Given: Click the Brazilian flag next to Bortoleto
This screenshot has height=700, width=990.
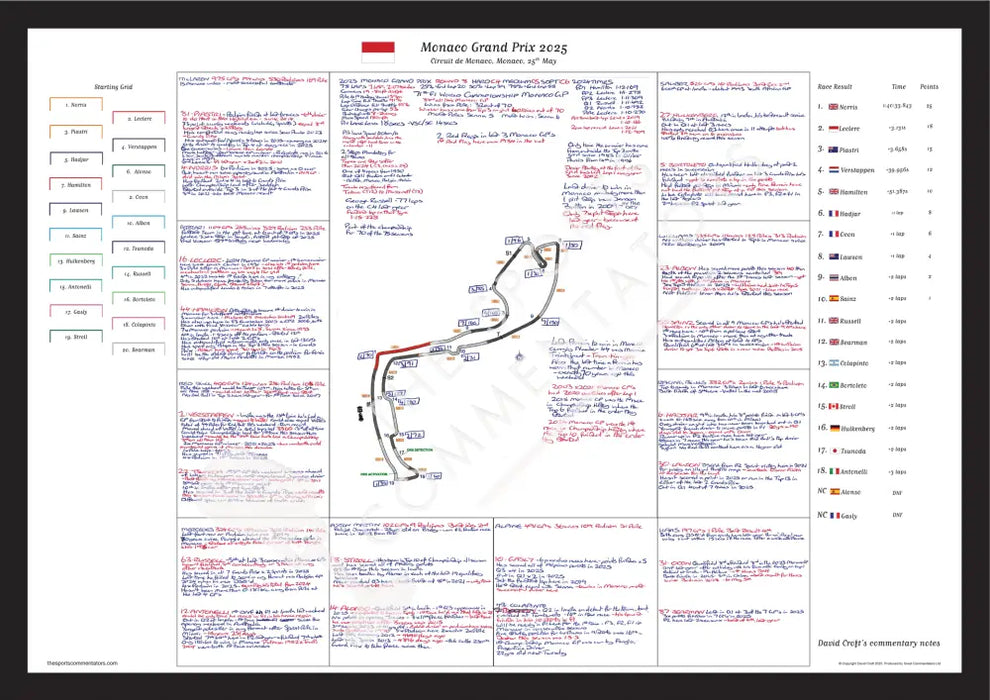Looking at the screenshot, I should [x=831, y=385].
